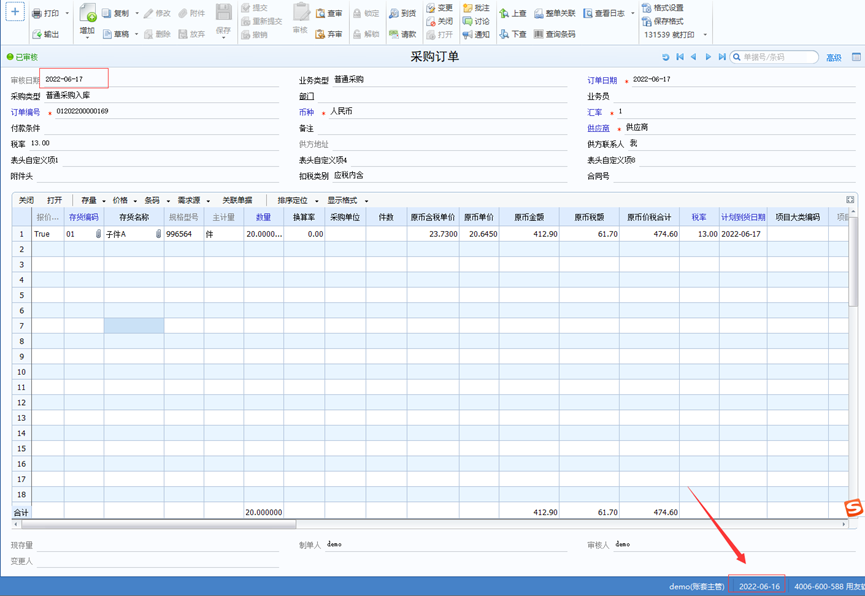Click the 格式设置 format settings icon
Viewport: 865px width, 596px height.
(x=647, y=8)
